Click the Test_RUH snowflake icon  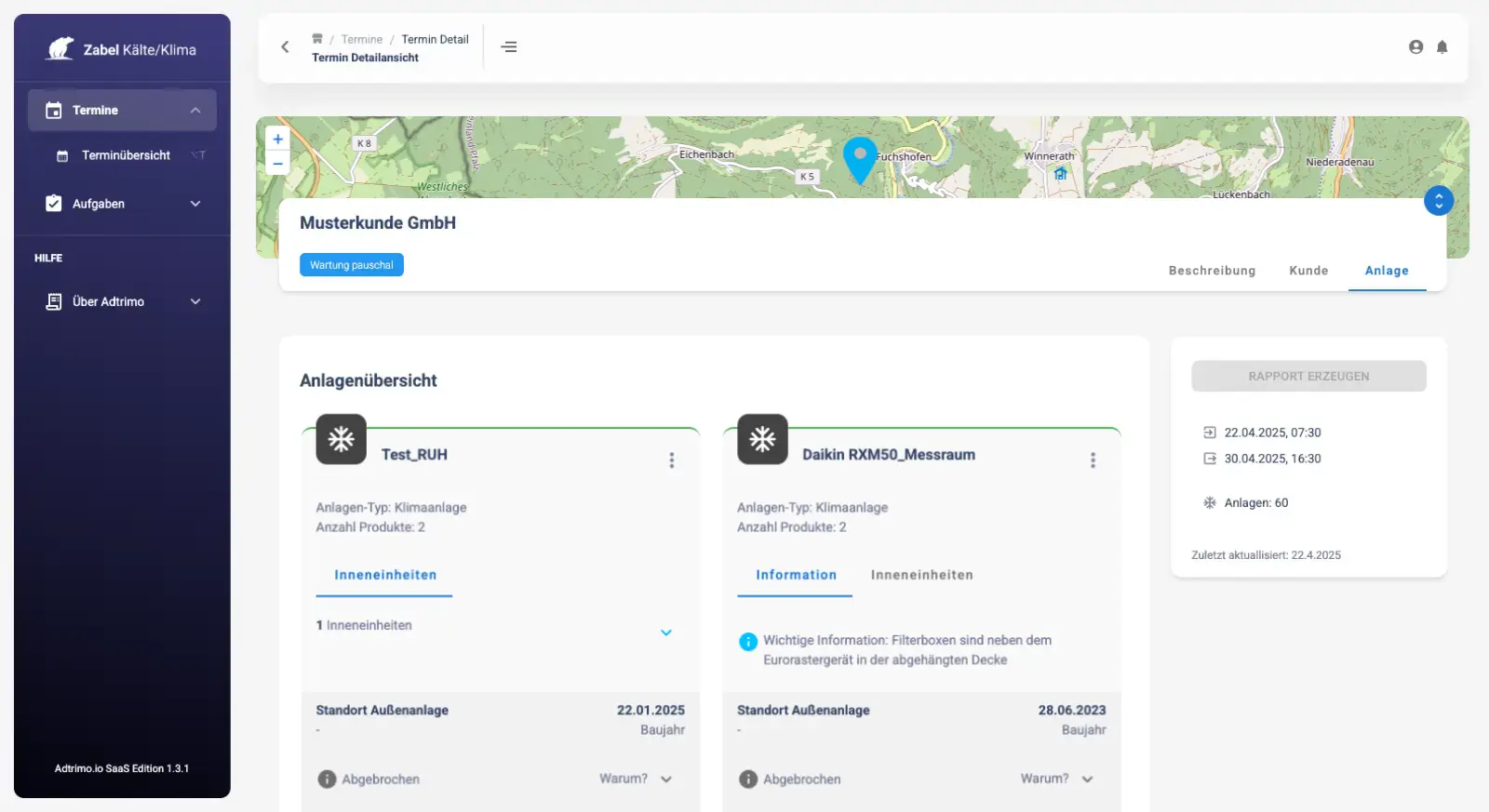(342, 439)
